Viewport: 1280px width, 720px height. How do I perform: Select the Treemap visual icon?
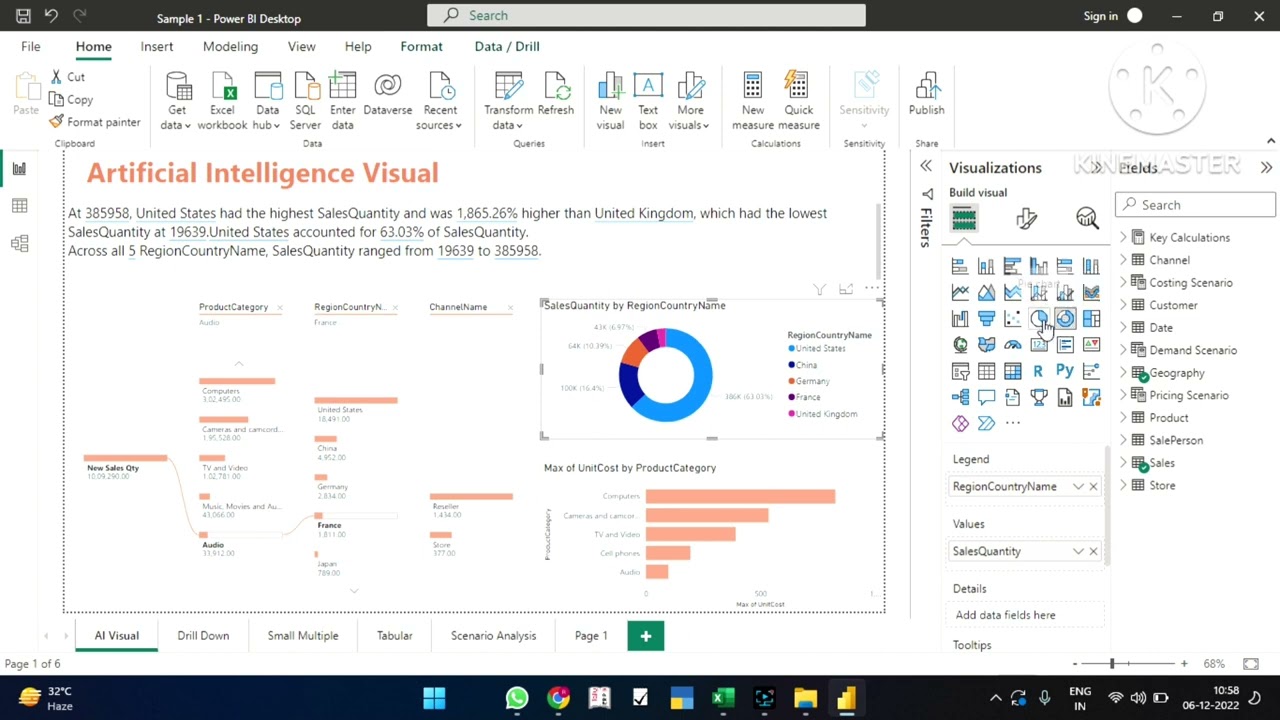point(1091,319)
